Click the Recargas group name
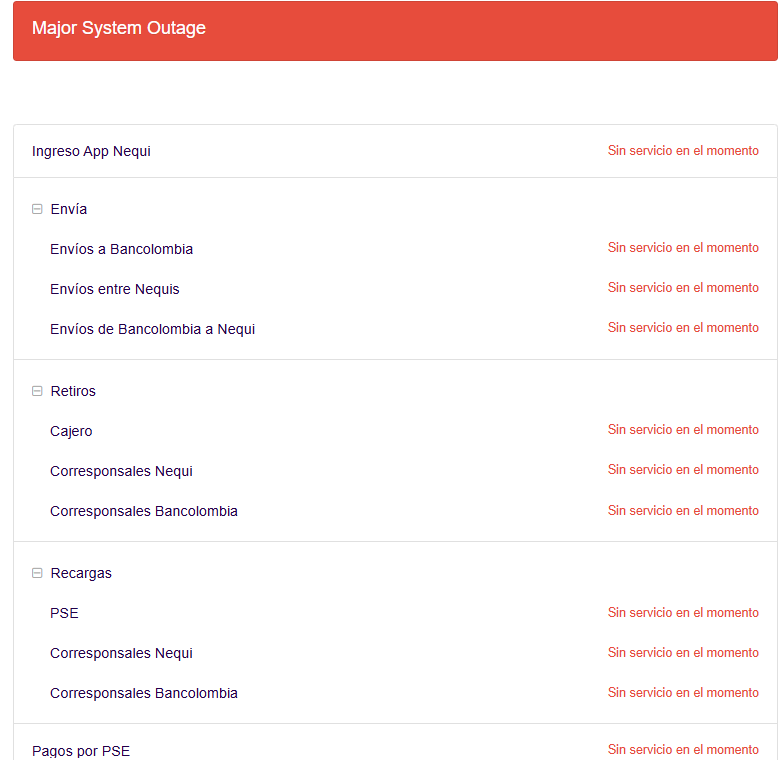This screenshot has height=760, width=780. click(x=81, y=573)
